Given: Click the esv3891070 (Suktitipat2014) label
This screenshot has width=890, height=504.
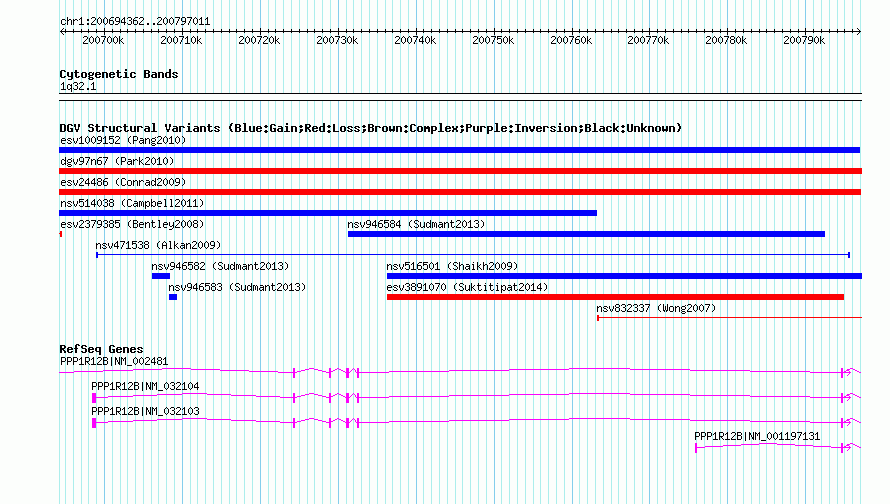Looking at the screenshot, I should 467,287.
